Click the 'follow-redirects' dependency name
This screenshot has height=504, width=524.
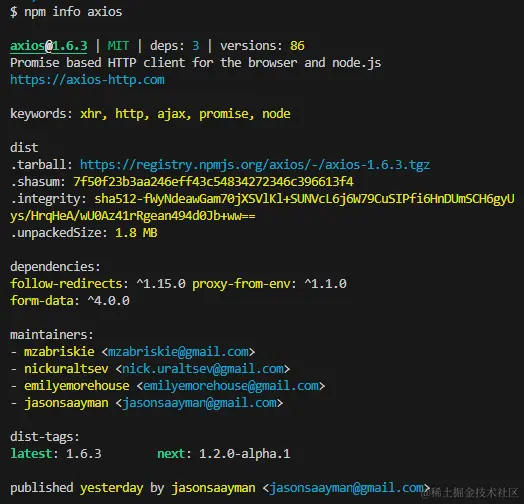pos(66,284)
